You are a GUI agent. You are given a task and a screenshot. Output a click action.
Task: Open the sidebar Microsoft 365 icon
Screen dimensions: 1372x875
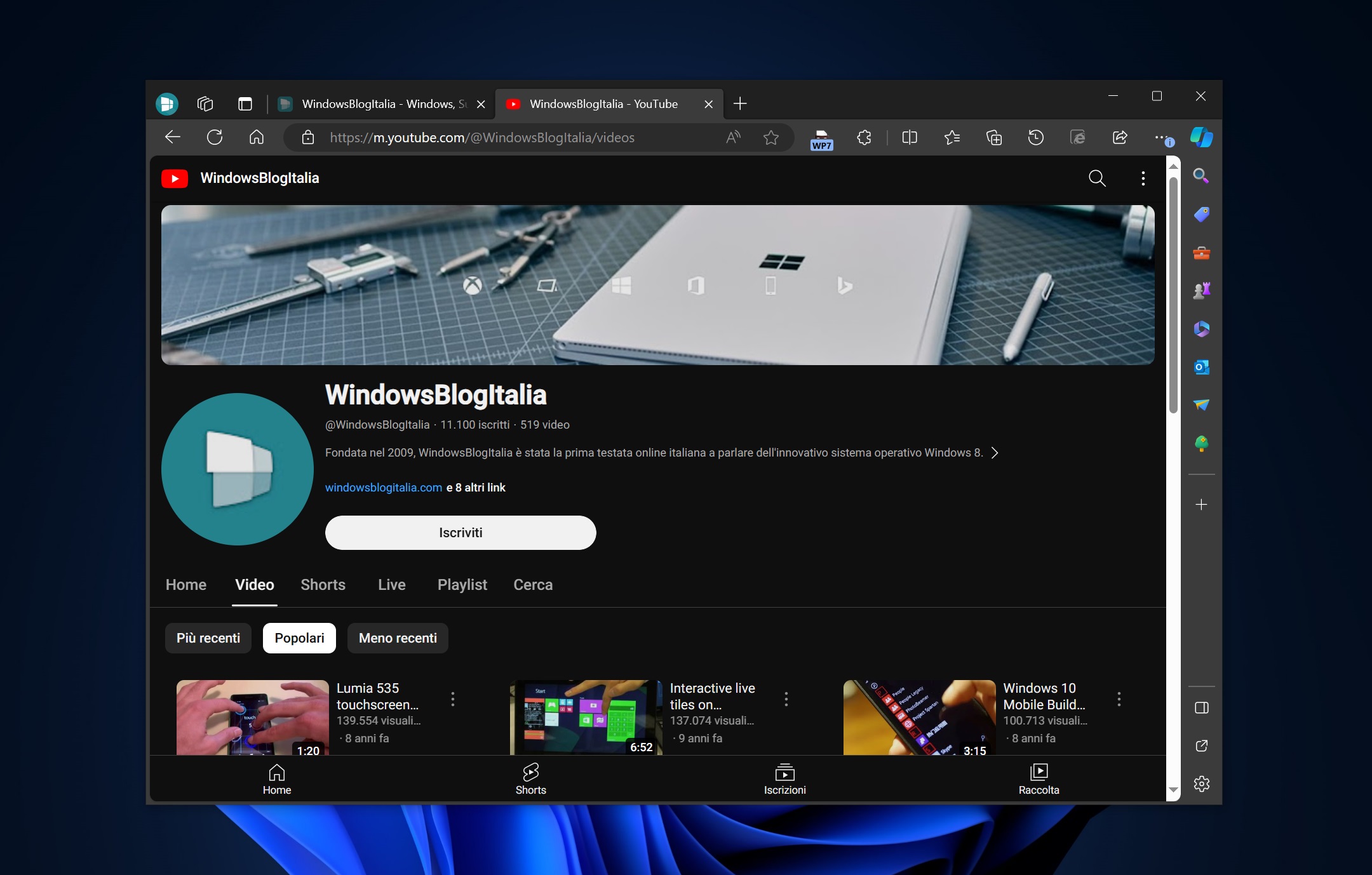point(1201,329)
